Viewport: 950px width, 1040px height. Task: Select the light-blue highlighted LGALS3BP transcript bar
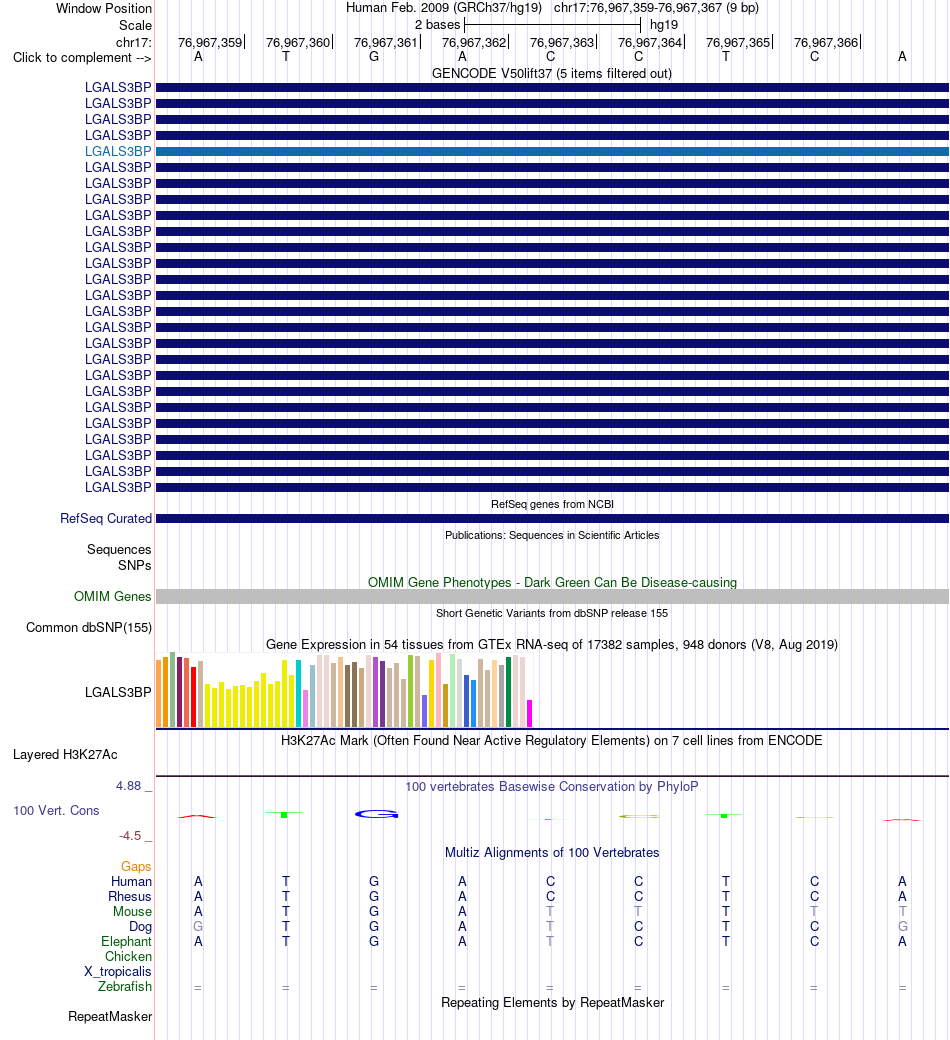pyautogui.click(x=552, y=151)
